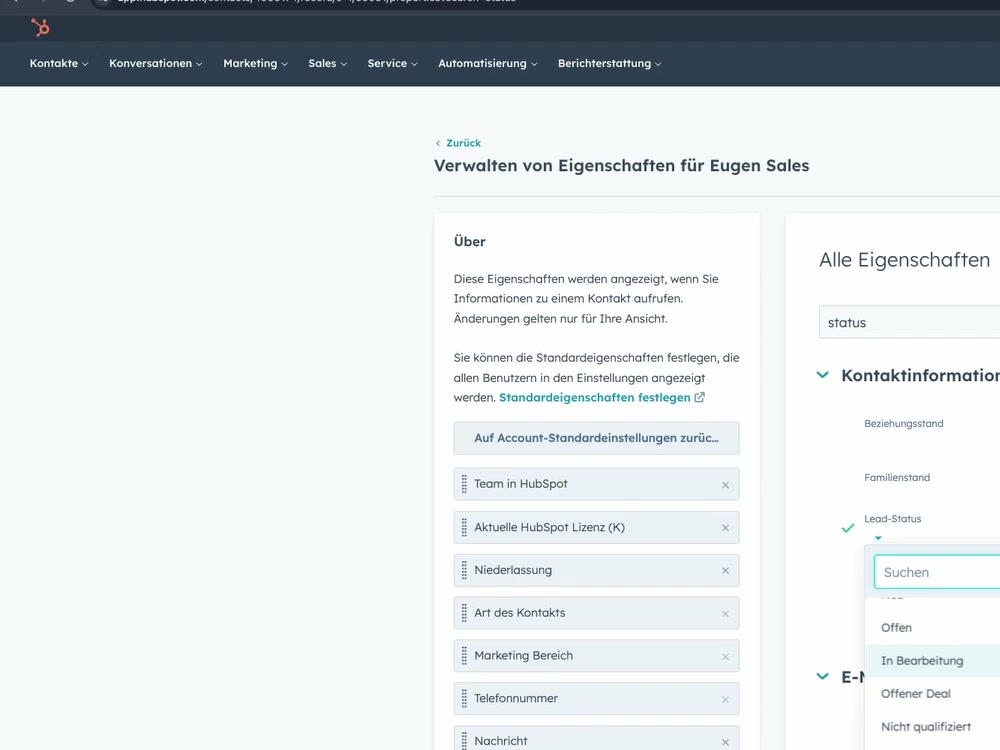The image size is (1000, 750).
Task: Grab drag handle of Niederlassung
Action: (464, 570)
